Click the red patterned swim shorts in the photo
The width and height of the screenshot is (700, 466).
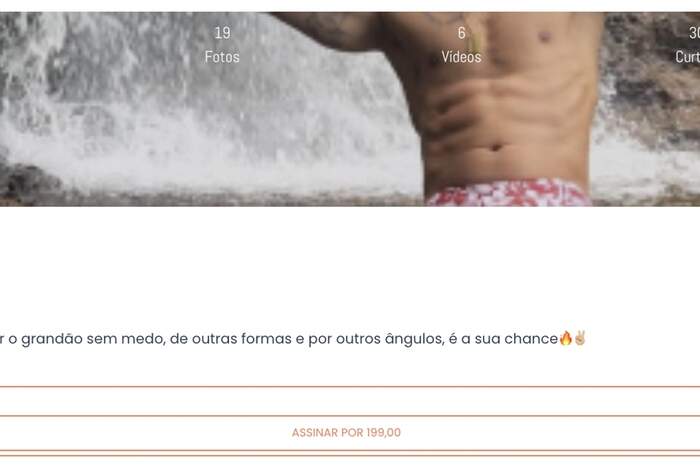(x=509, y=193)
